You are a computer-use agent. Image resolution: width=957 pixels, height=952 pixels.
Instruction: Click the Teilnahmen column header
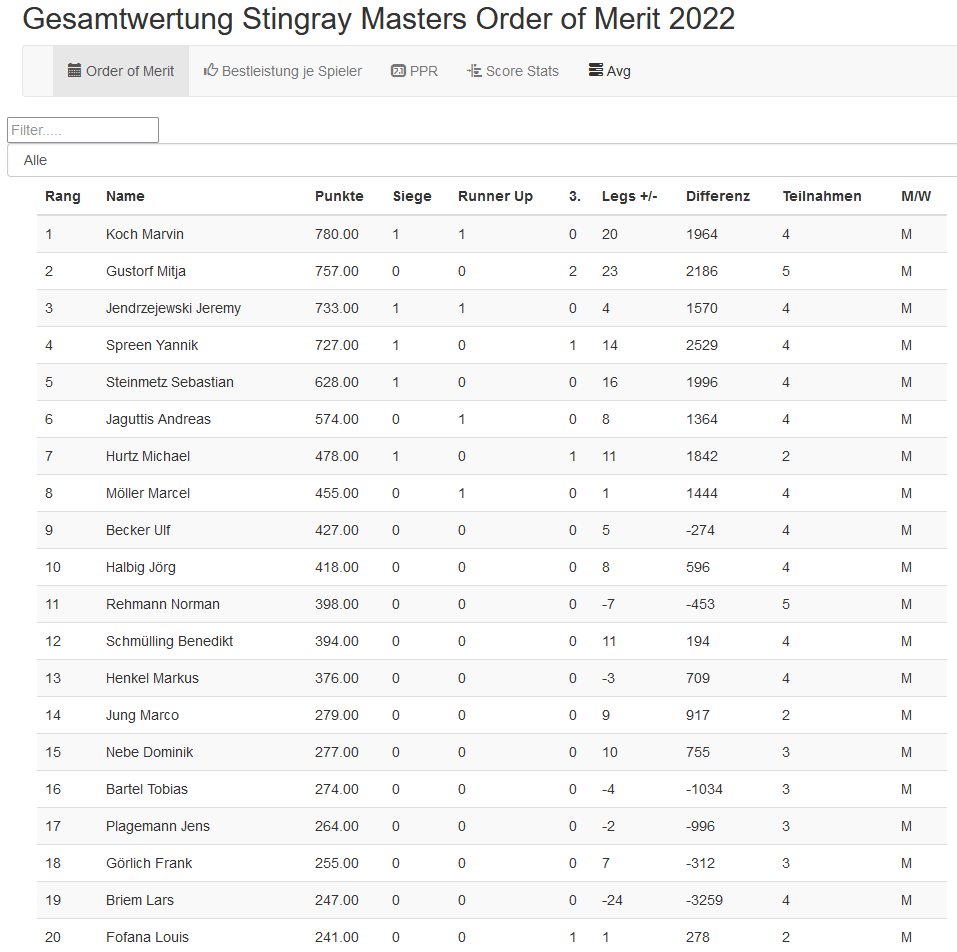click(821, 196)
